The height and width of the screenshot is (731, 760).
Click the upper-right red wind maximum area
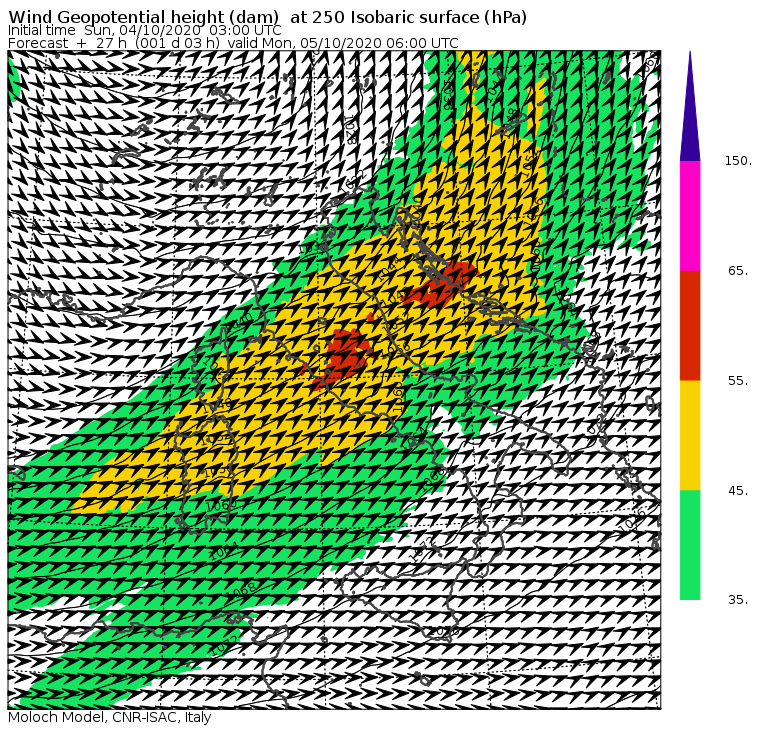point(441,286)
